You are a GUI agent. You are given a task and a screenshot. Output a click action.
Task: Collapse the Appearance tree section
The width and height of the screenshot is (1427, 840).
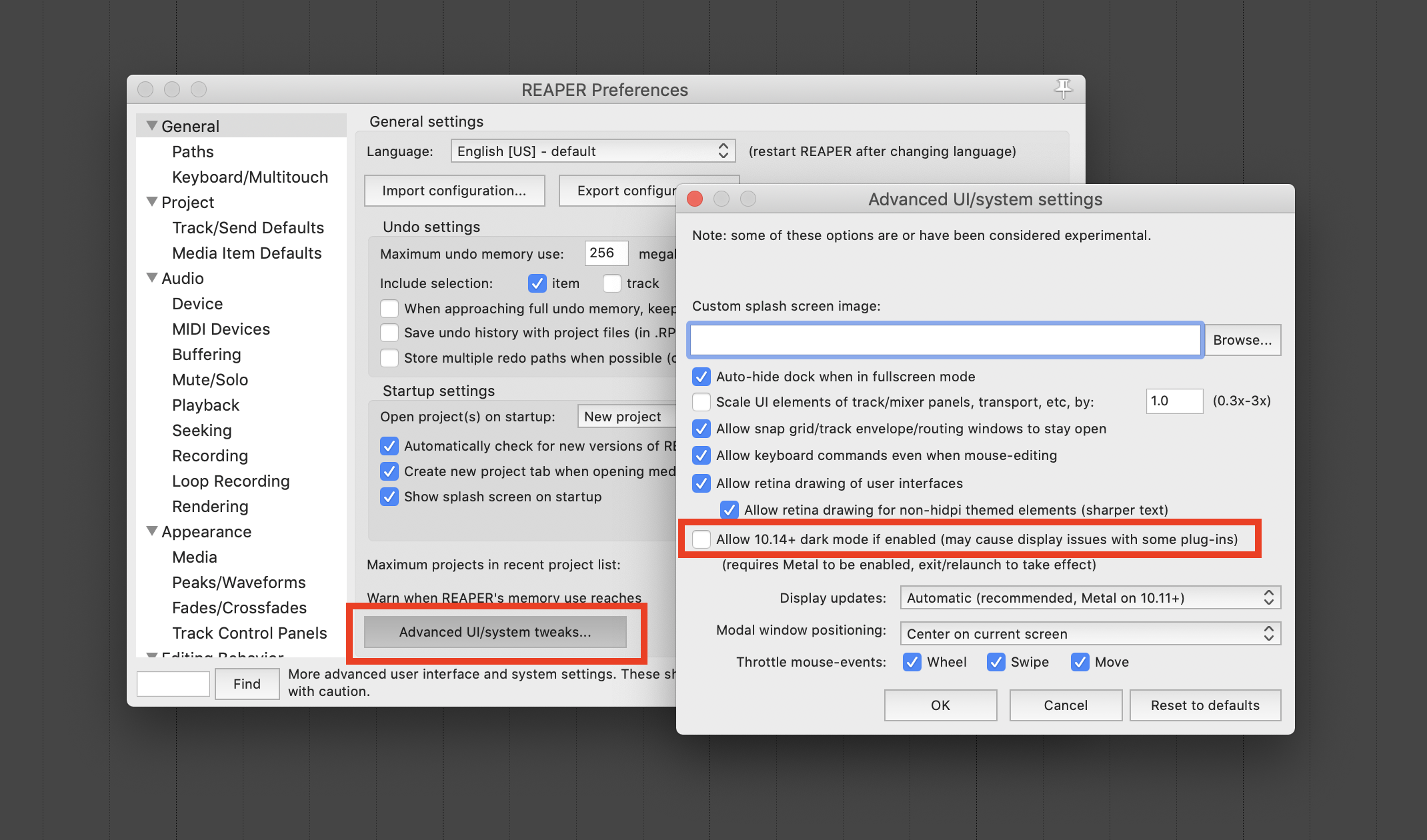[152, 531]
